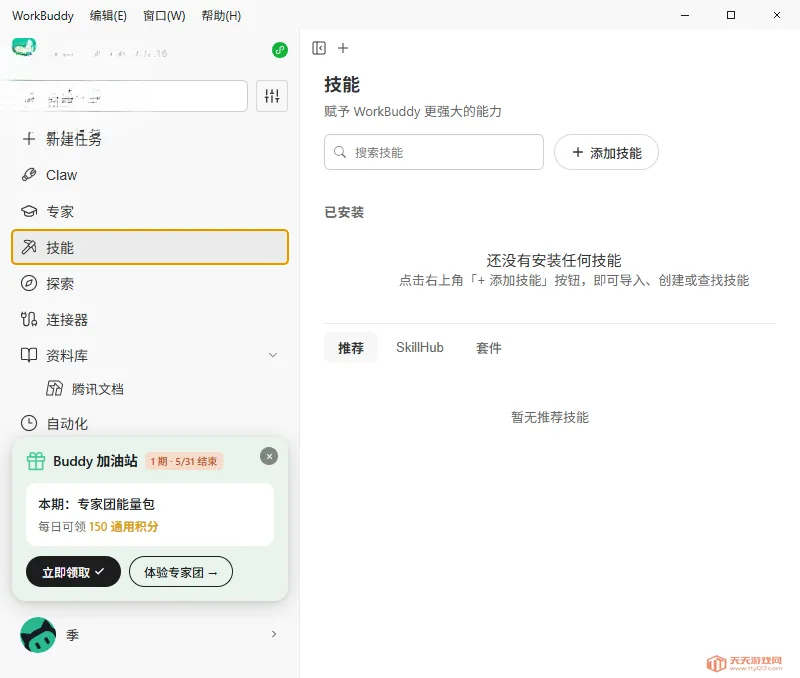Collapse the sidebar panel icon

pos(319,48)
